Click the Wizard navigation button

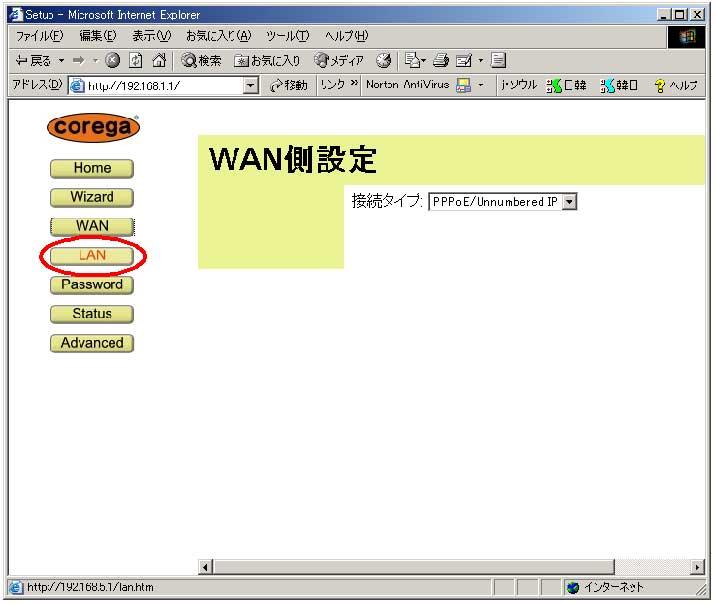tap(91, 197)
